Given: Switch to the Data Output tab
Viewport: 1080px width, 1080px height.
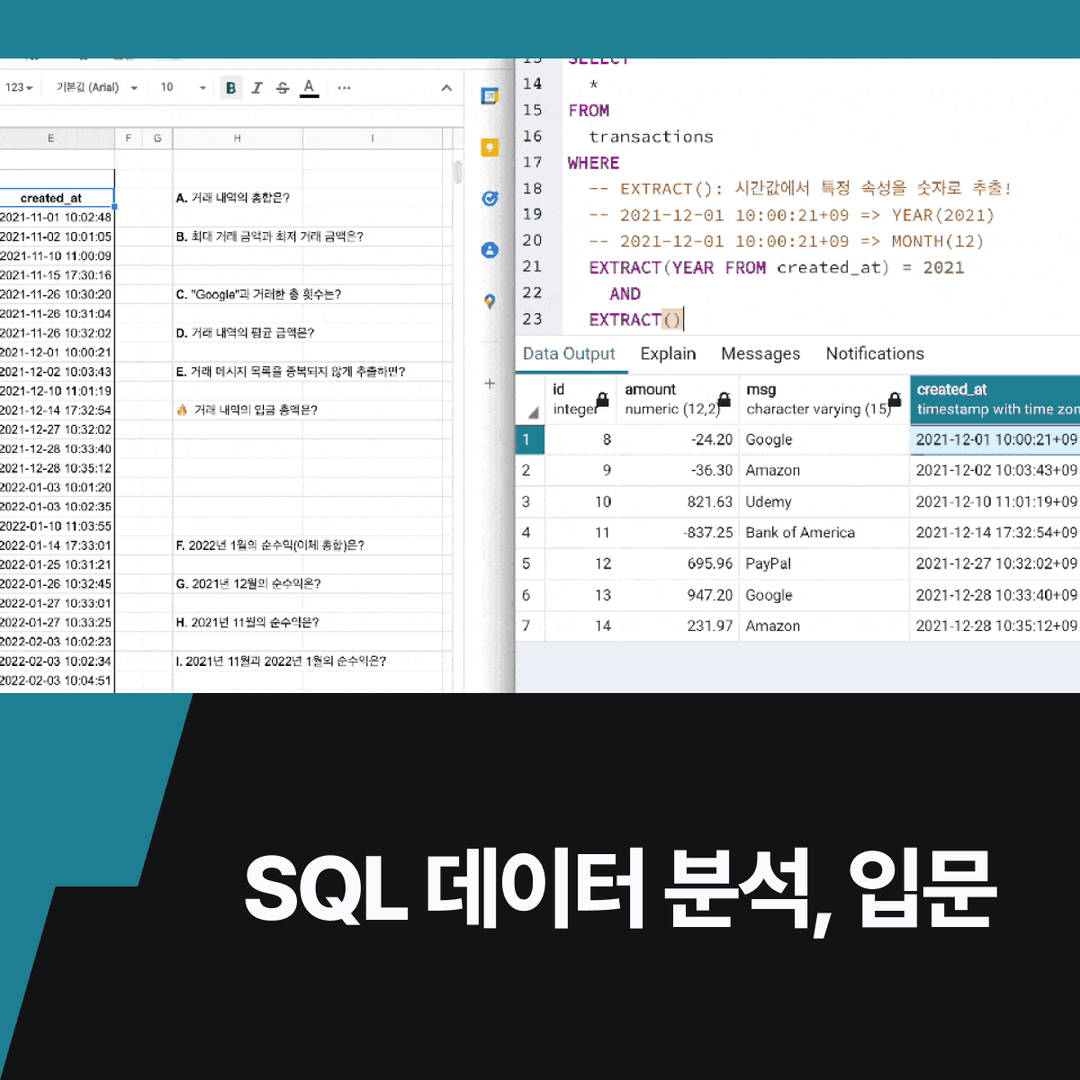Looking at the screenshot, I should click(568, 353).
